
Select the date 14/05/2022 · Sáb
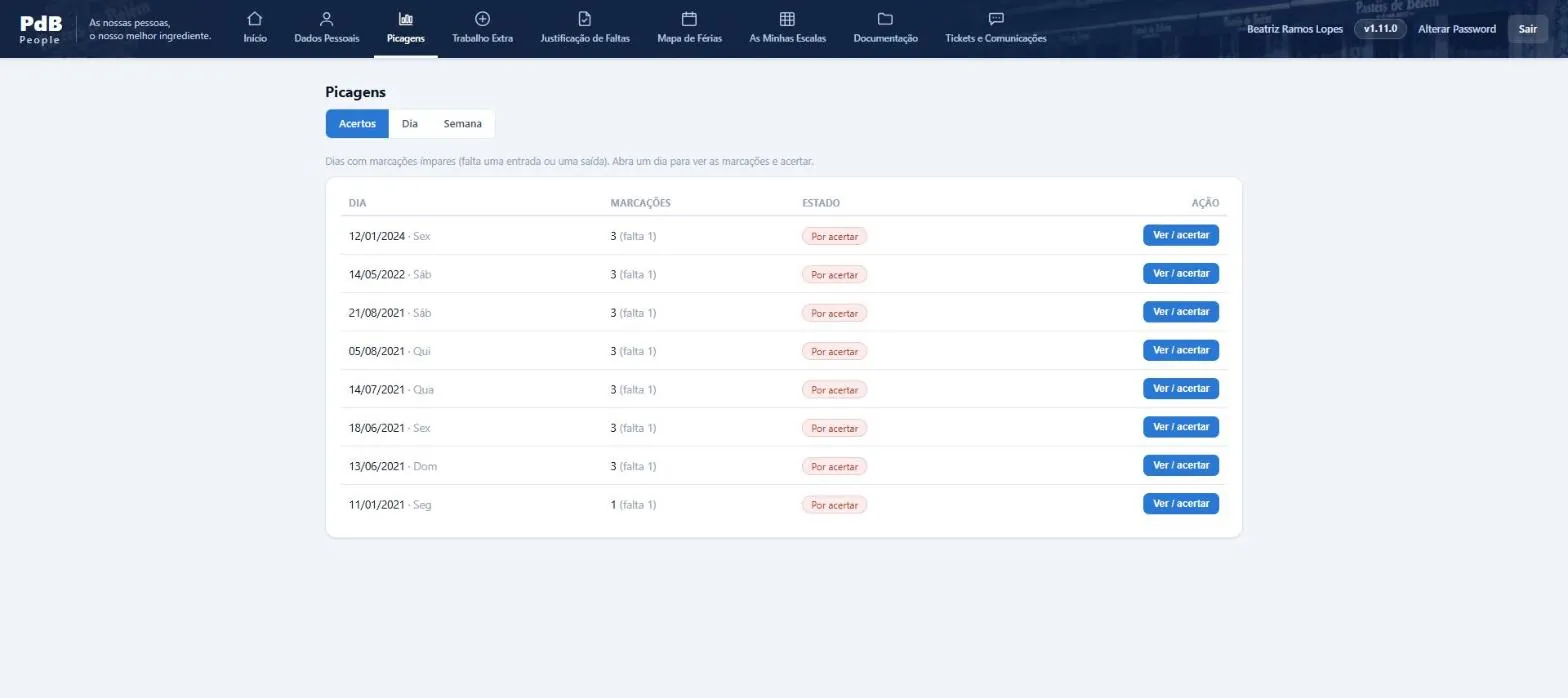click(390, 275)
